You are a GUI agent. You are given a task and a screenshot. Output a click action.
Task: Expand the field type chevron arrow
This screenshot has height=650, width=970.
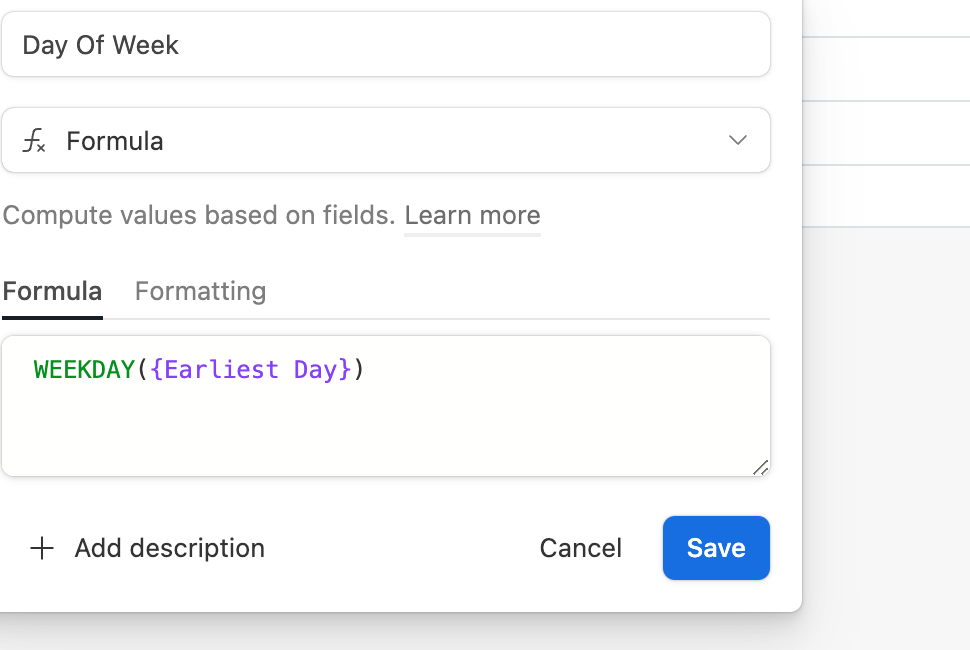click(737, 140)
